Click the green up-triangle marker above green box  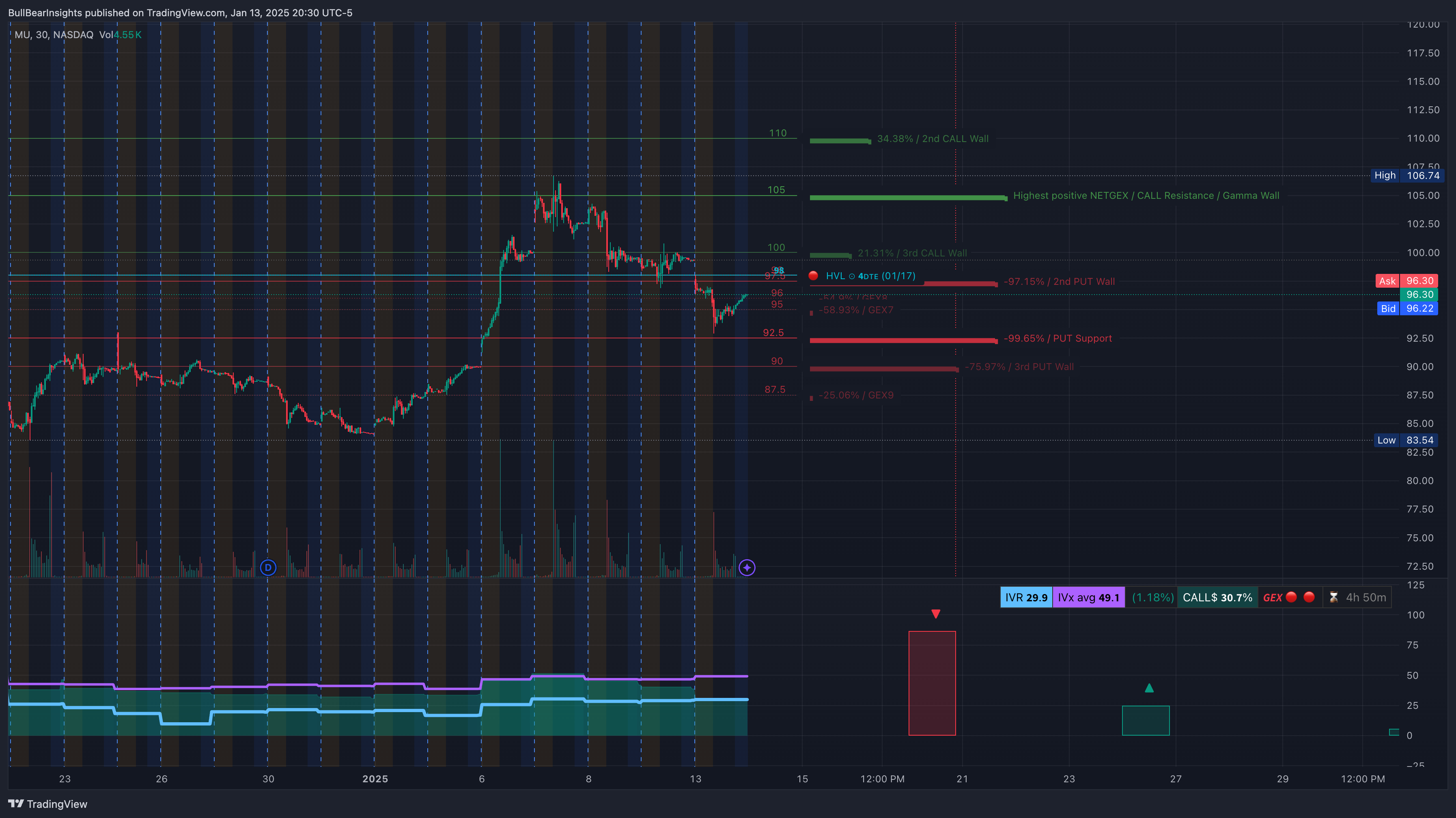click(x=1148, y=688)
